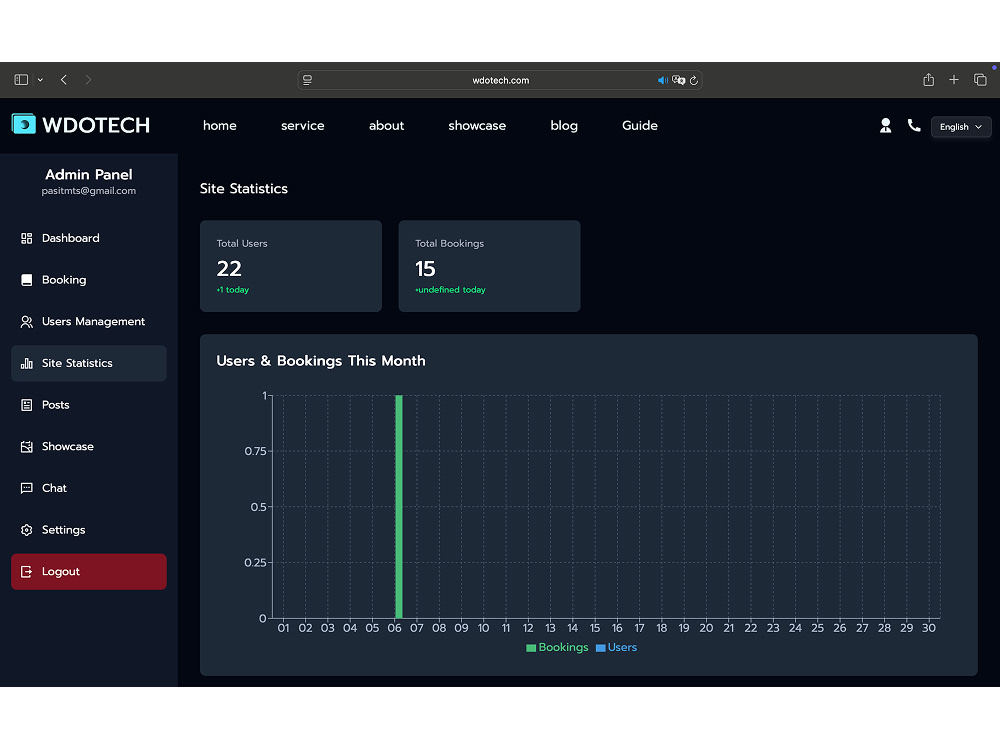
Task: Show tab overview icon
Action: click(x=980, y=80)
